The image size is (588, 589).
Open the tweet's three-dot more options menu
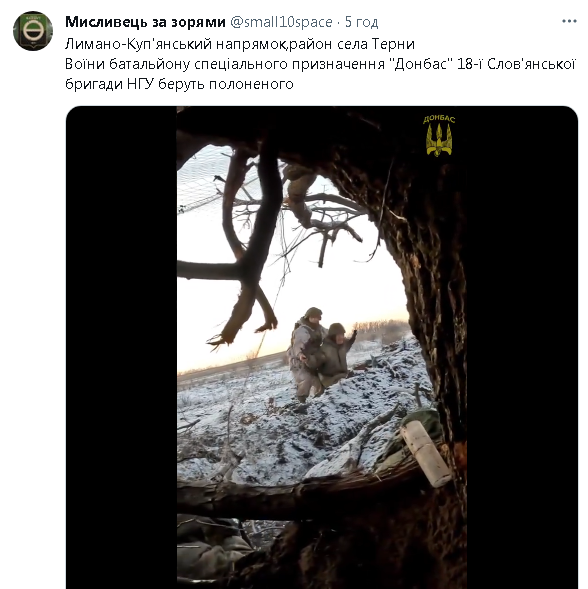tap(569, 21)
